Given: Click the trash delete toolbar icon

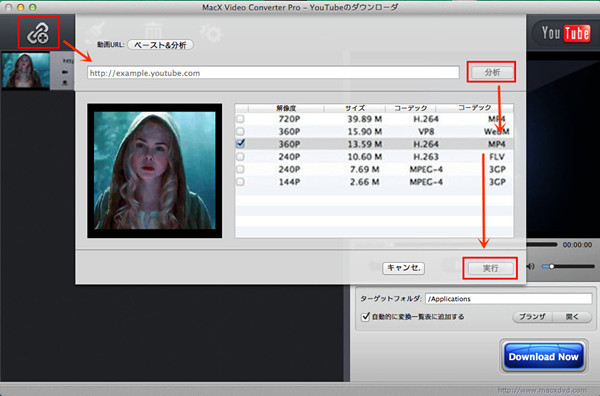Looking at the screenshot, I should coord(153,31).
